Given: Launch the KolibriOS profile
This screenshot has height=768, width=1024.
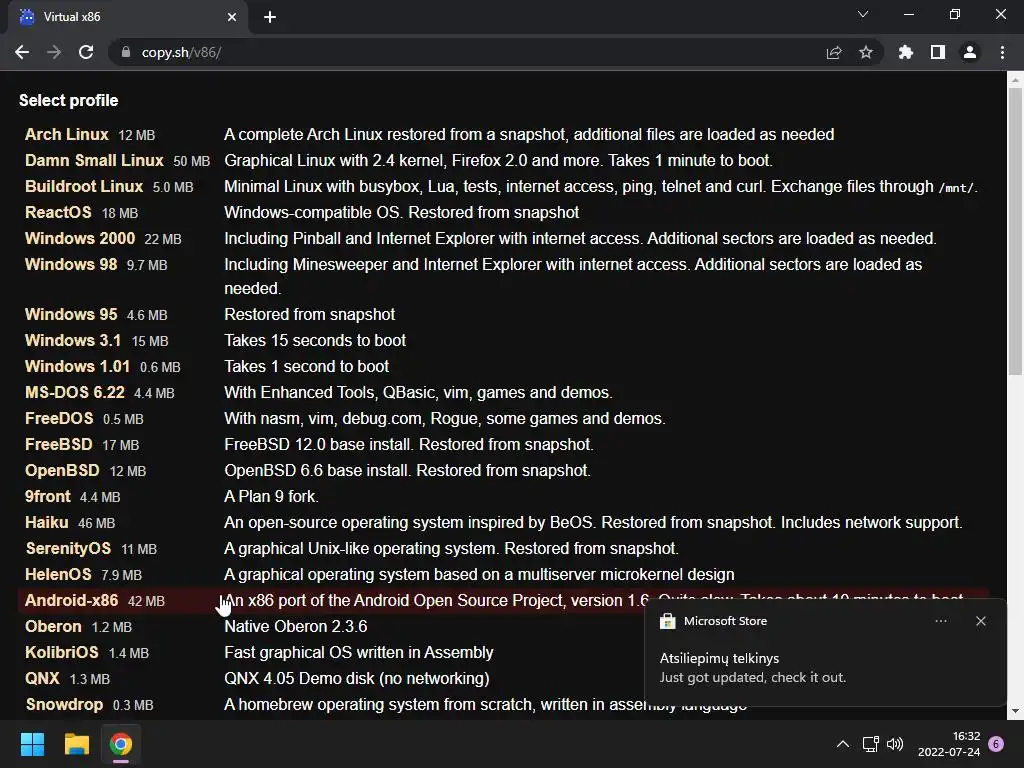Looking at the screenshot, I should point(61,652).
